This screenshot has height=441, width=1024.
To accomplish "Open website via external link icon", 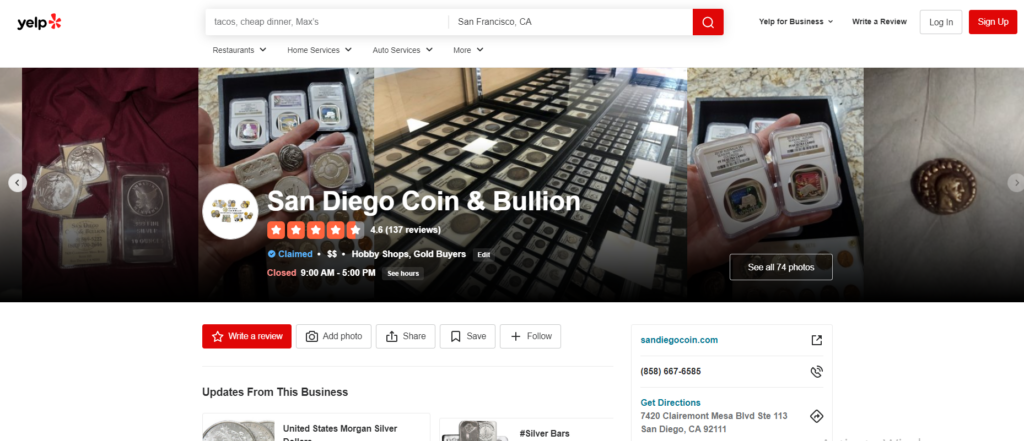I will click(x=816, y=340).
